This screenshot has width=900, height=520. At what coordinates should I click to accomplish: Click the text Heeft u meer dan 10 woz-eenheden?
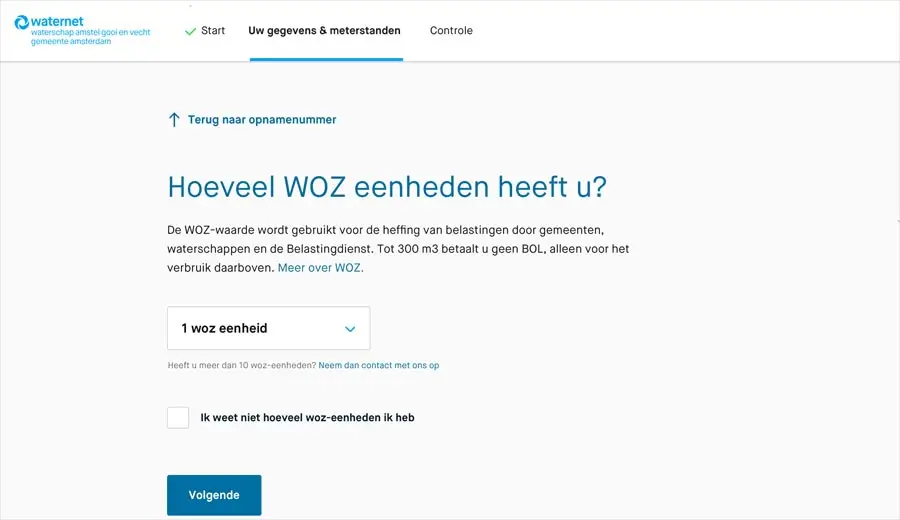(242, 365)
